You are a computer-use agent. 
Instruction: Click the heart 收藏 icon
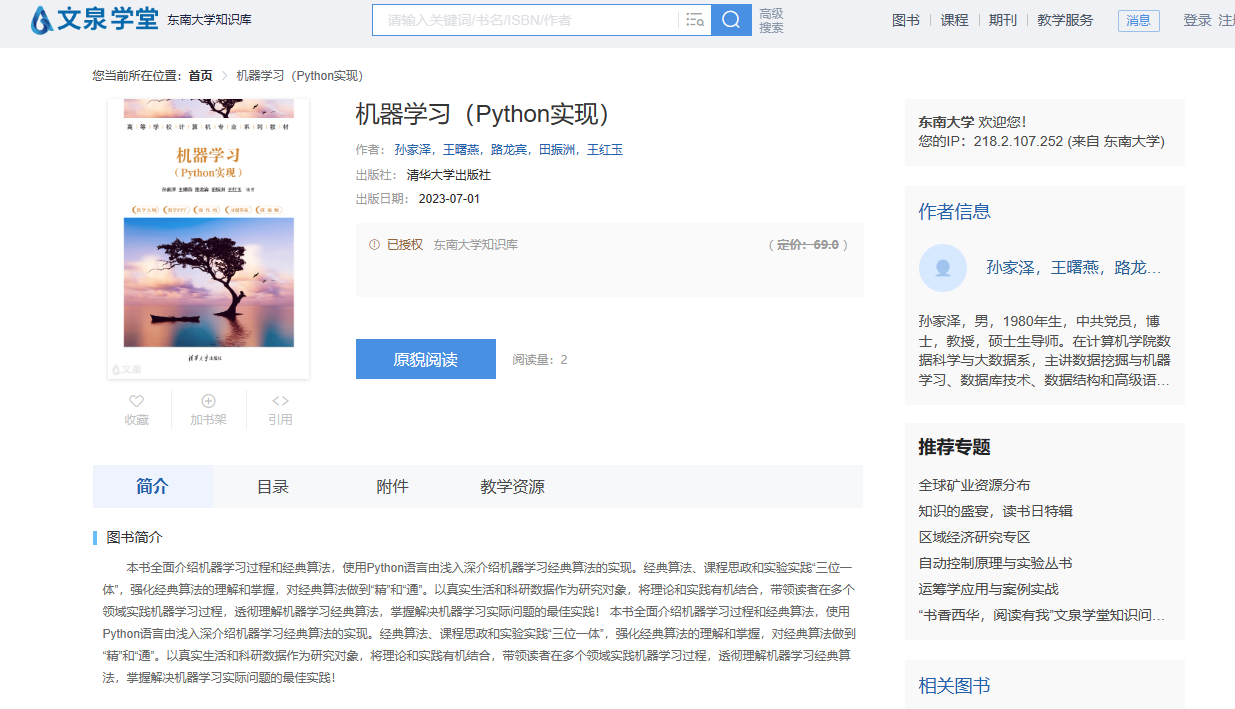click(136, 400)
